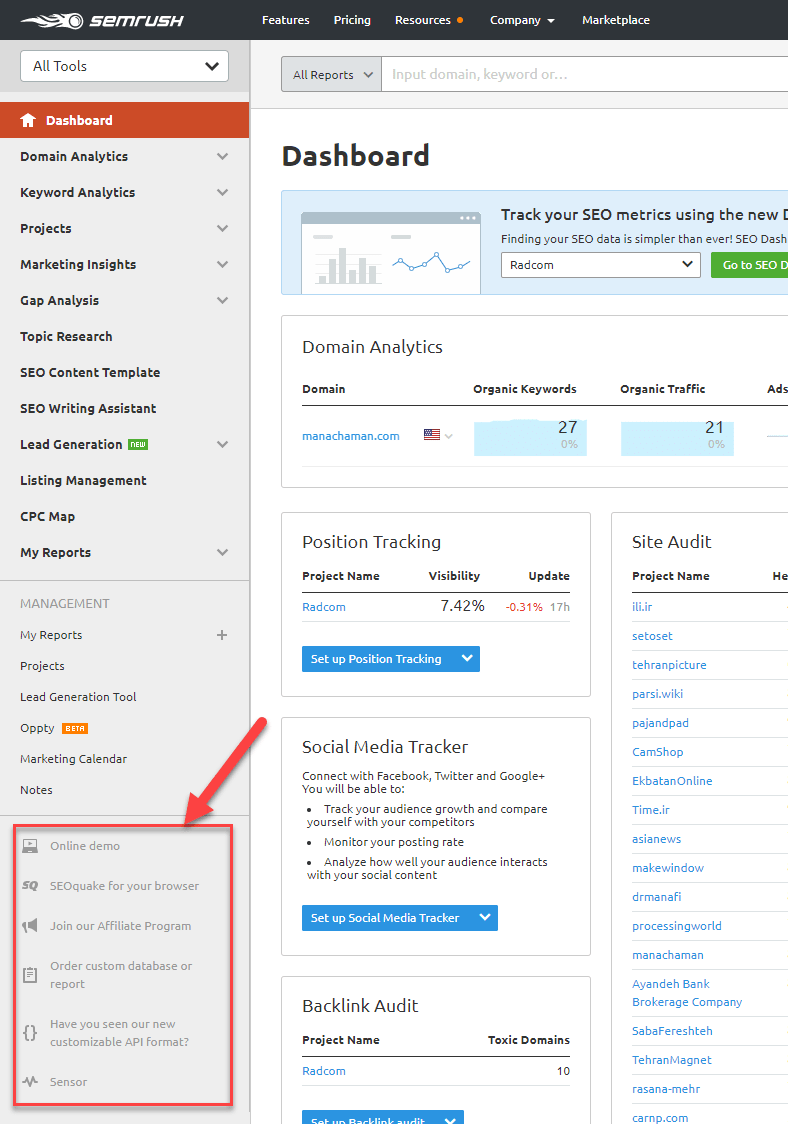The height and width of the screenshot is (1124, 788).
Task: Click the plus icon beside My Reports
Action: 222,635
